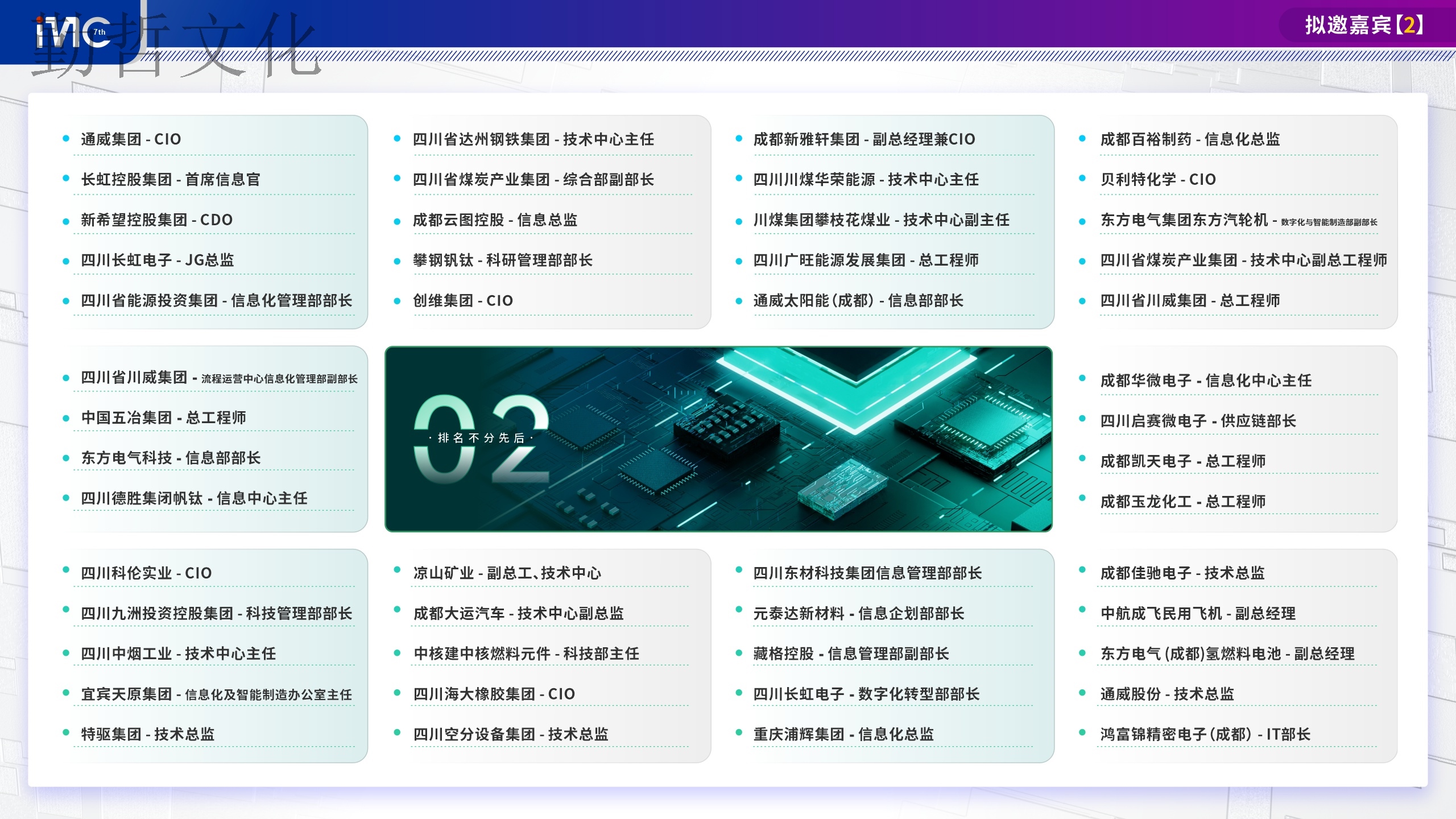Select the text 成都云图控股 - 信息总监
1456x819 pixels.
pos(495,220)
